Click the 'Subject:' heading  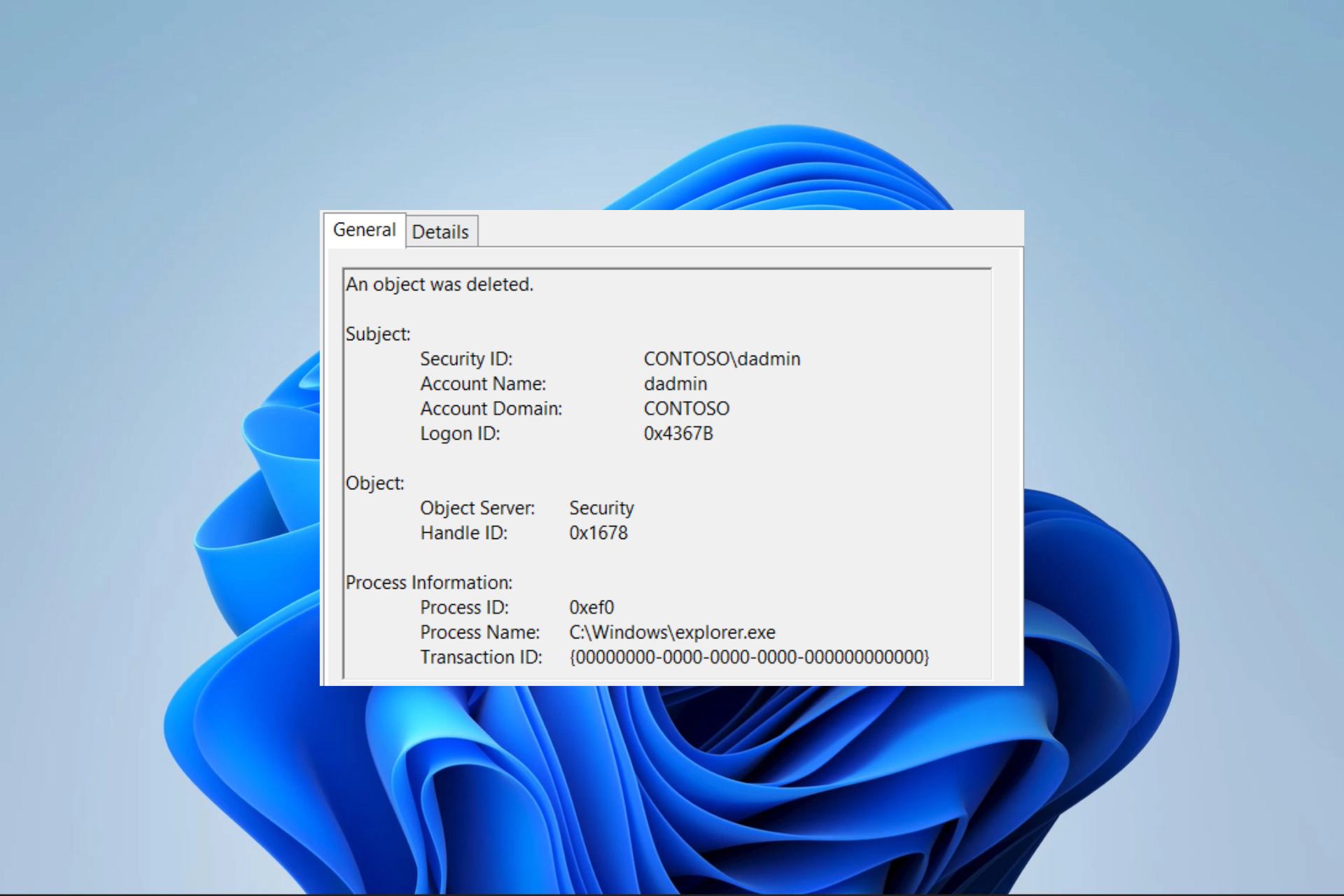click(x=378, y=334)
